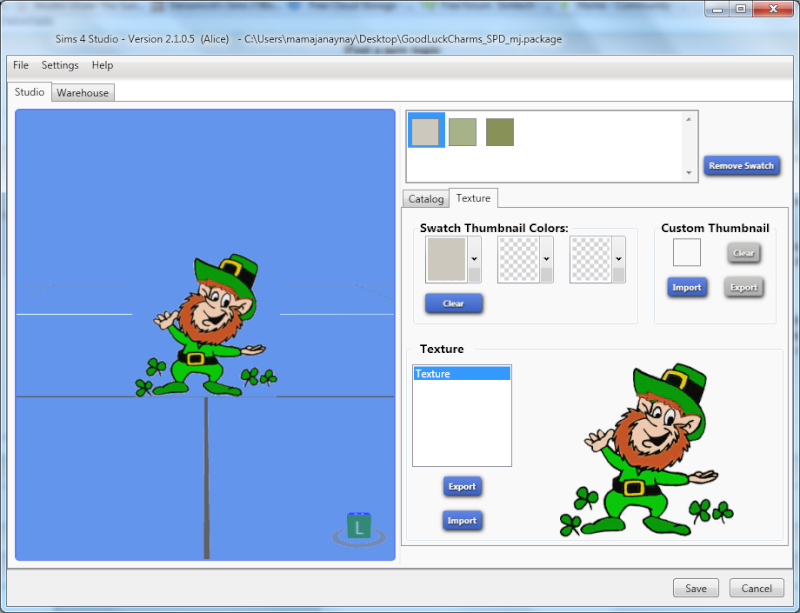Click the Custom Thumbnail preview box

tap(687, 253)
